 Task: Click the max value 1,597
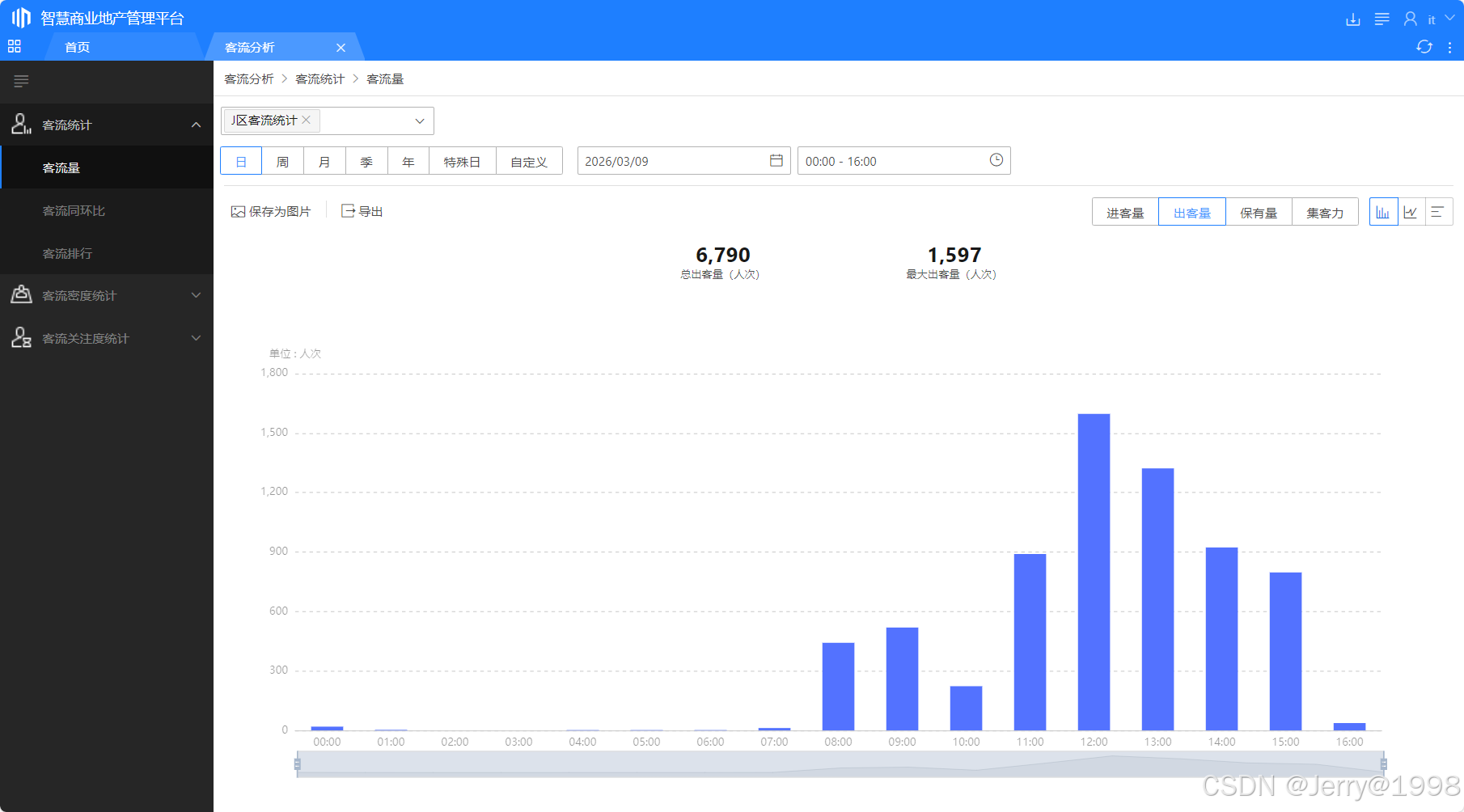954,255
